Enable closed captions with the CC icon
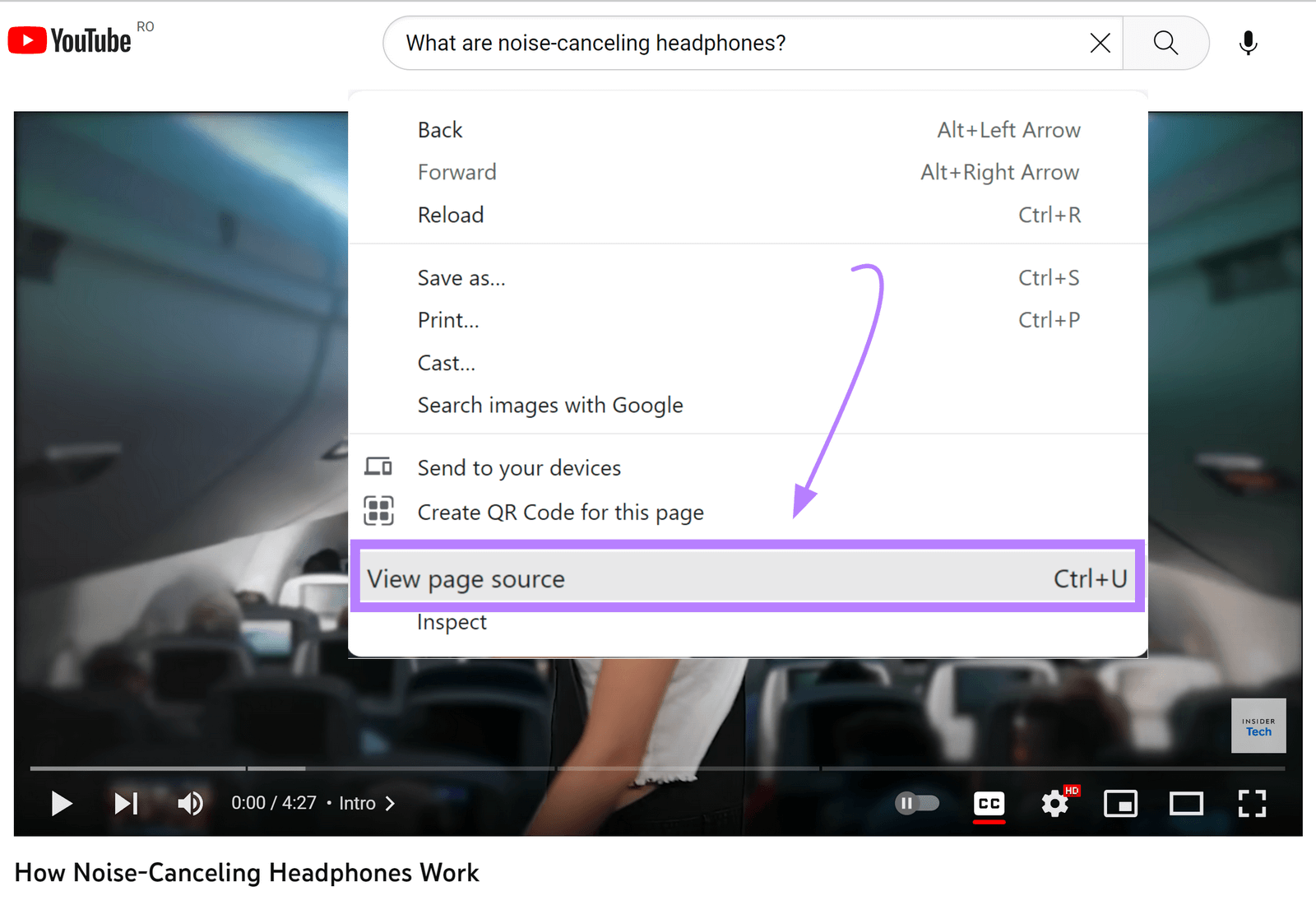Screen dimensions: 1316x905 point(989,804)
